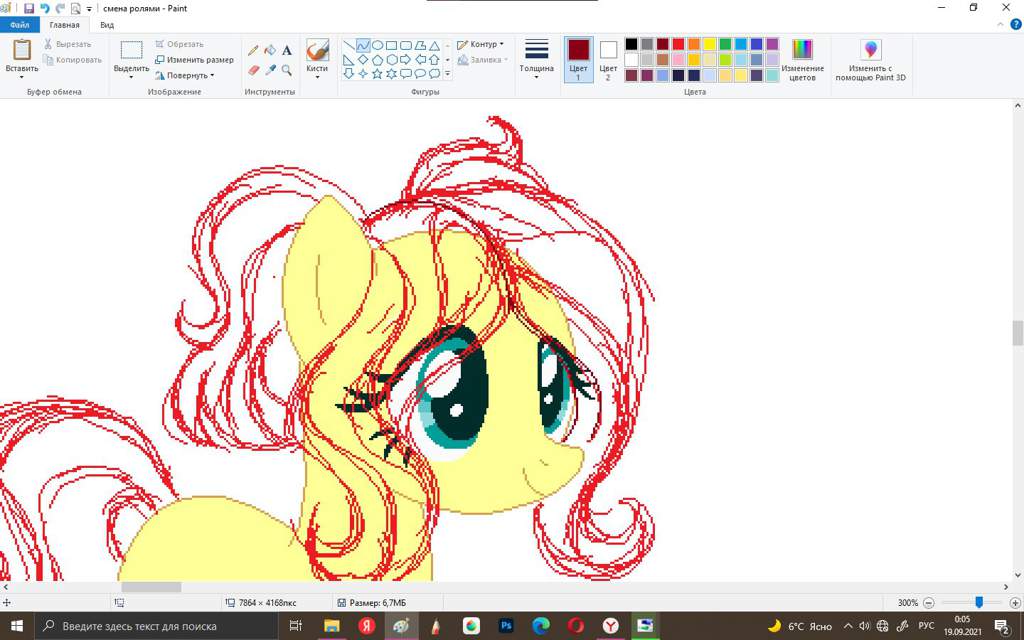The width and height of the screenshot is (1024, 640).
Task: Click the horizontal scrollbar thumb
Action: [x=151, y=587]
